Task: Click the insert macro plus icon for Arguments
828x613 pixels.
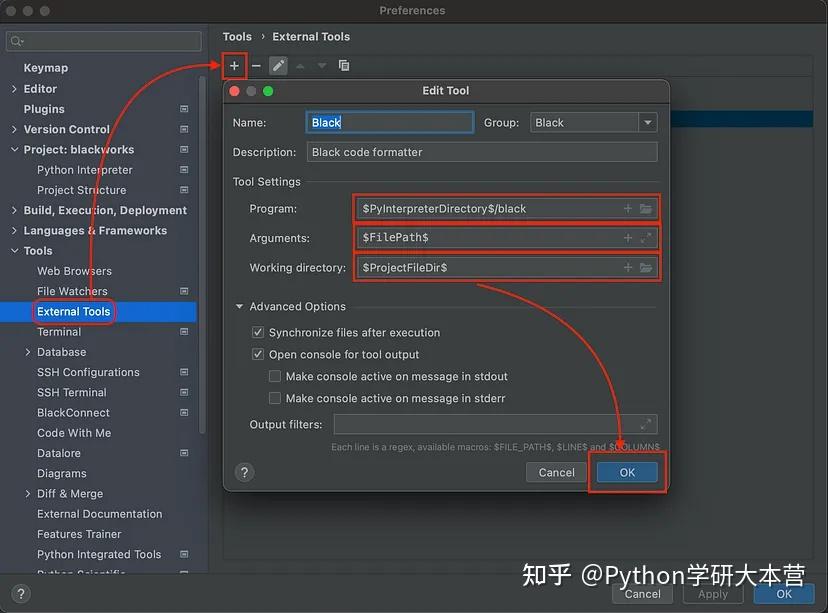Action: (629, 237)
